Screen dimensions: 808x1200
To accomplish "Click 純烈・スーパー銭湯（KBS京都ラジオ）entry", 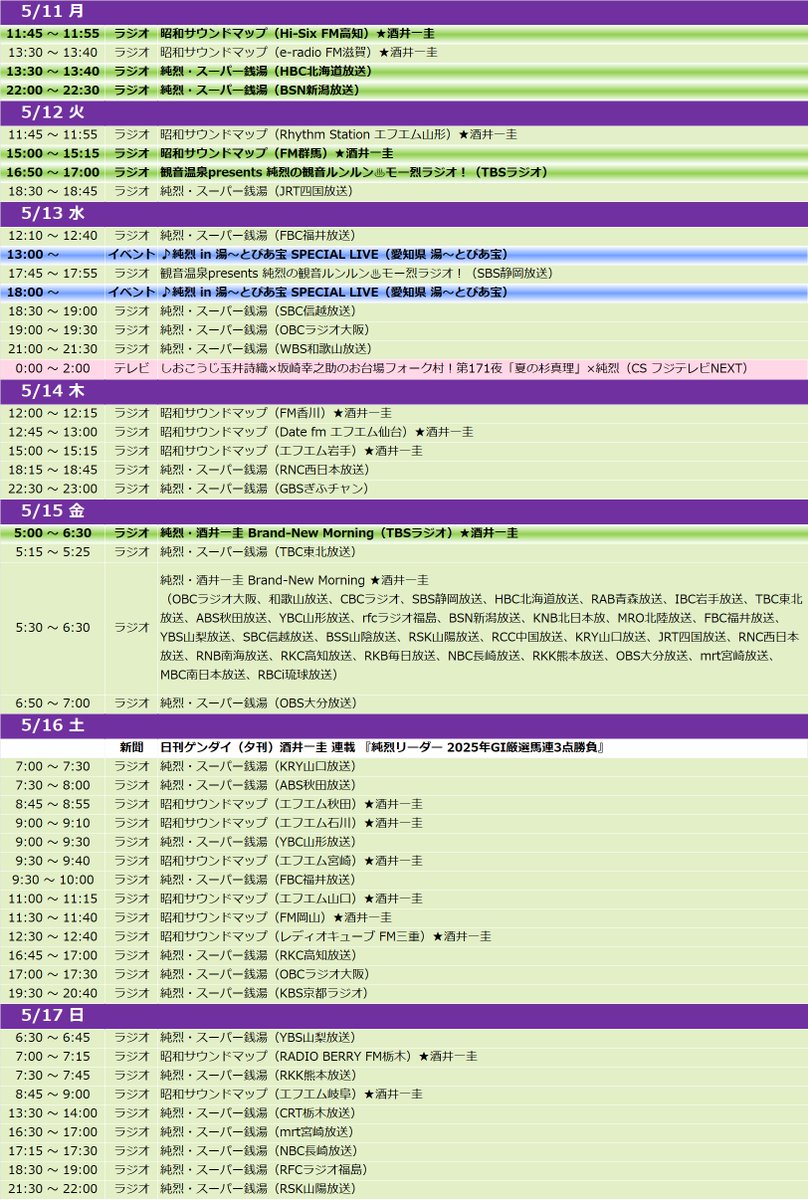I will click(x=264, y=993).
